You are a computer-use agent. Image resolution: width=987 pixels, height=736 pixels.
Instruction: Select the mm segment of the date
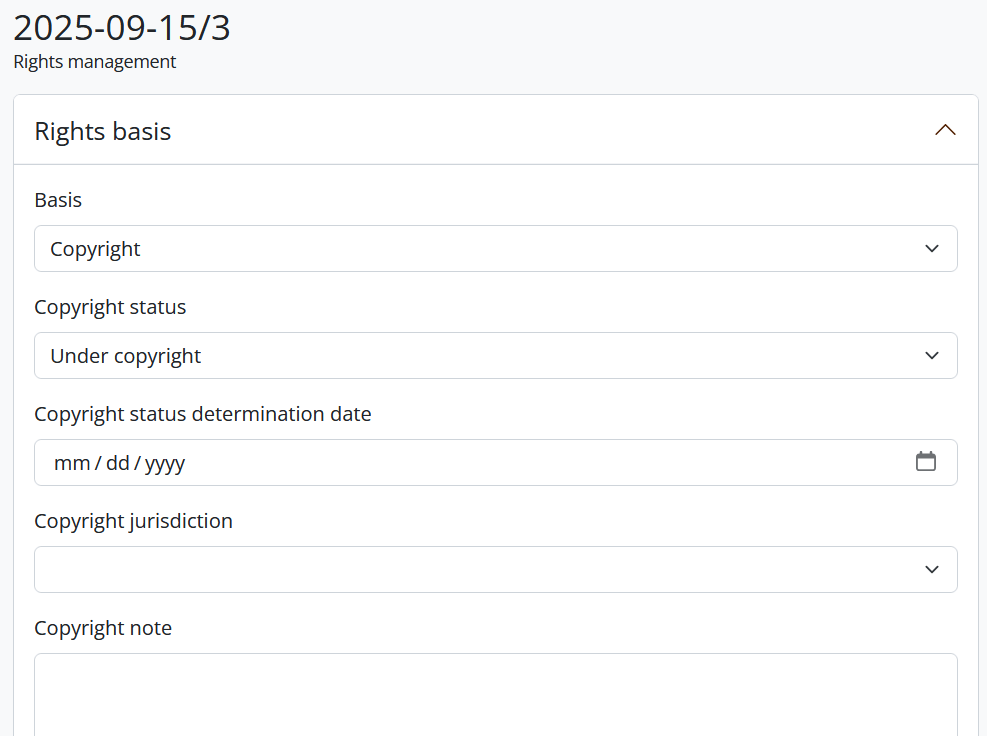click(x=71, y=463)
